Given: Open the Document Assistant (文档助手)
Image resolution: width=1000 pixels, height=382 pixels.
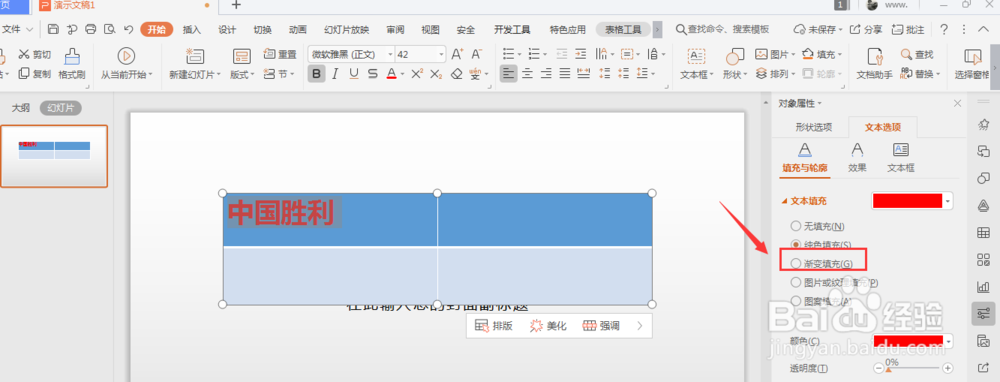Looking at the screenshot, I should (x=874, y=64).
